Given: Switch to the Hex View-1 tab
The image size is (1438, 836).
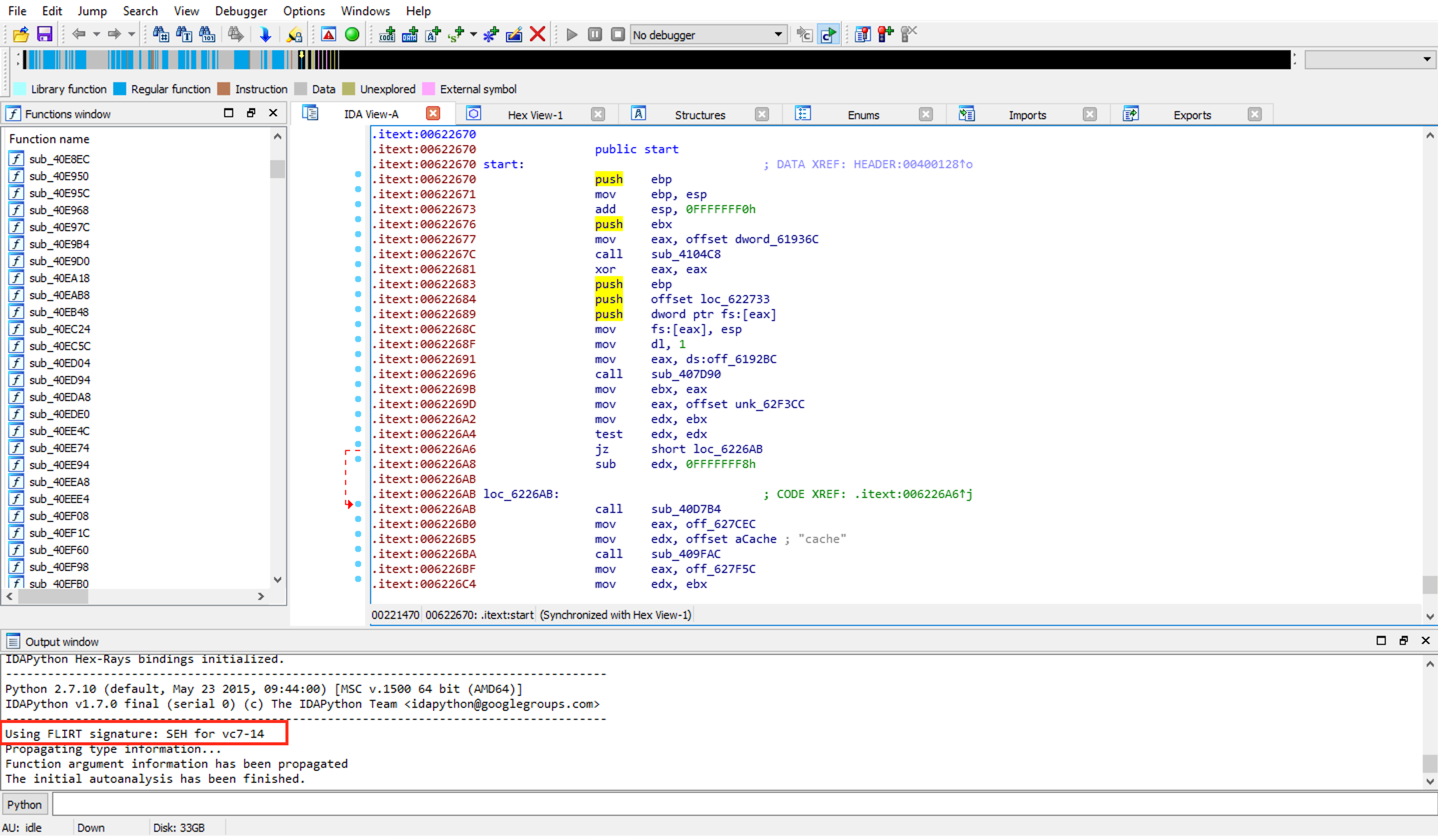Looking at the screenshot, I should tap(535, 115).
